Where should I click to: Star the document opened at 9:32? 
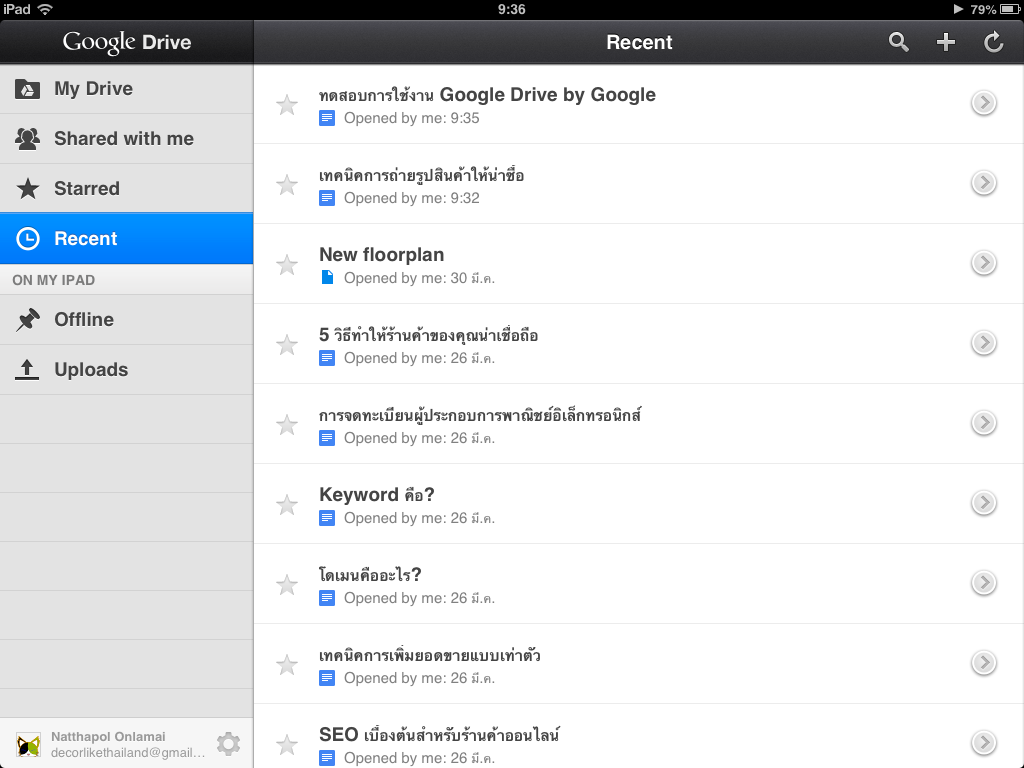coord(287,185)
